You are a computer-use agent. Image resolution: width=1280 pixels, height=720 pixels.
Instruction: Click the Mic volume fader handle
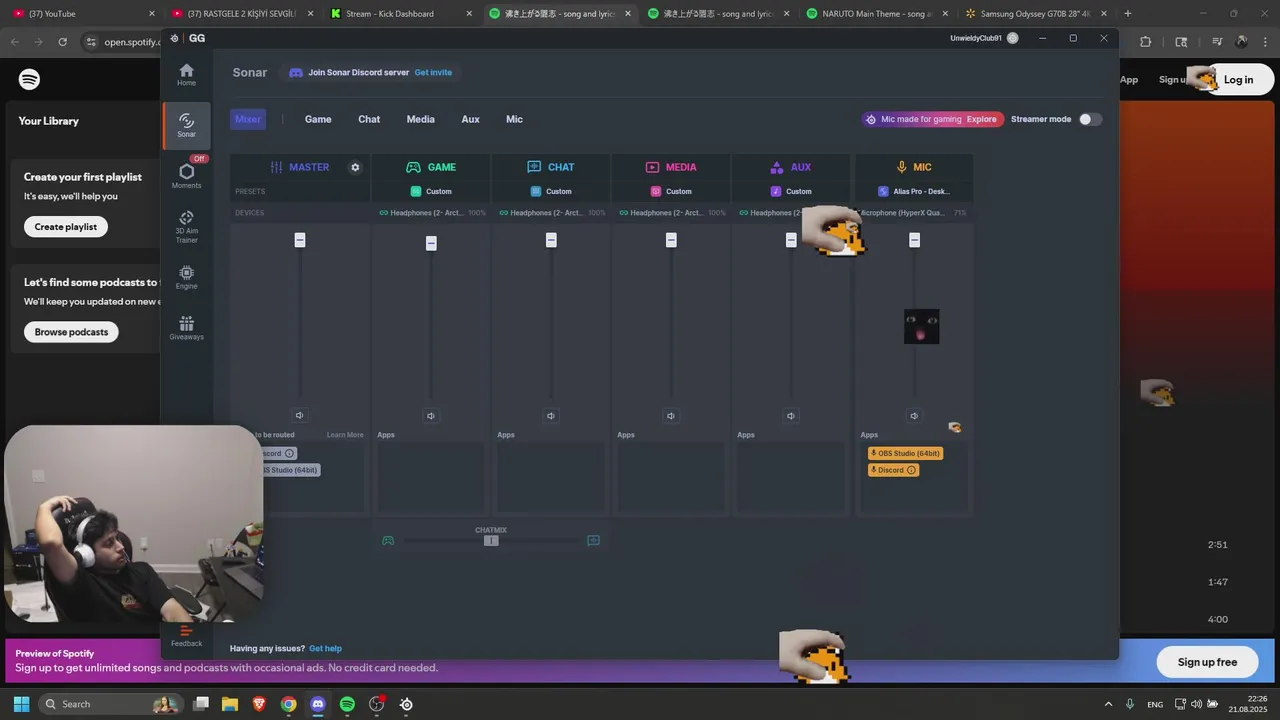(914, 240)
